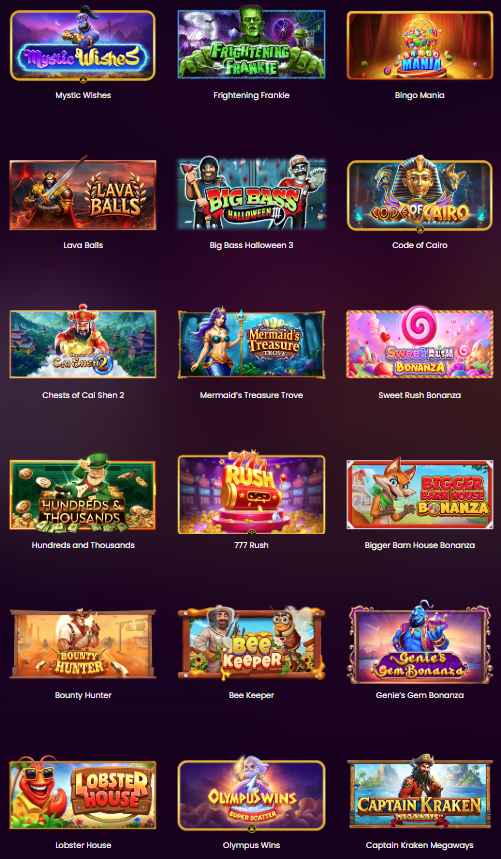The width and height of the screenshot is (501, 859).
Task: Follow the Sweet Rush Bonanza title link
Action: (x=419, y=395)
